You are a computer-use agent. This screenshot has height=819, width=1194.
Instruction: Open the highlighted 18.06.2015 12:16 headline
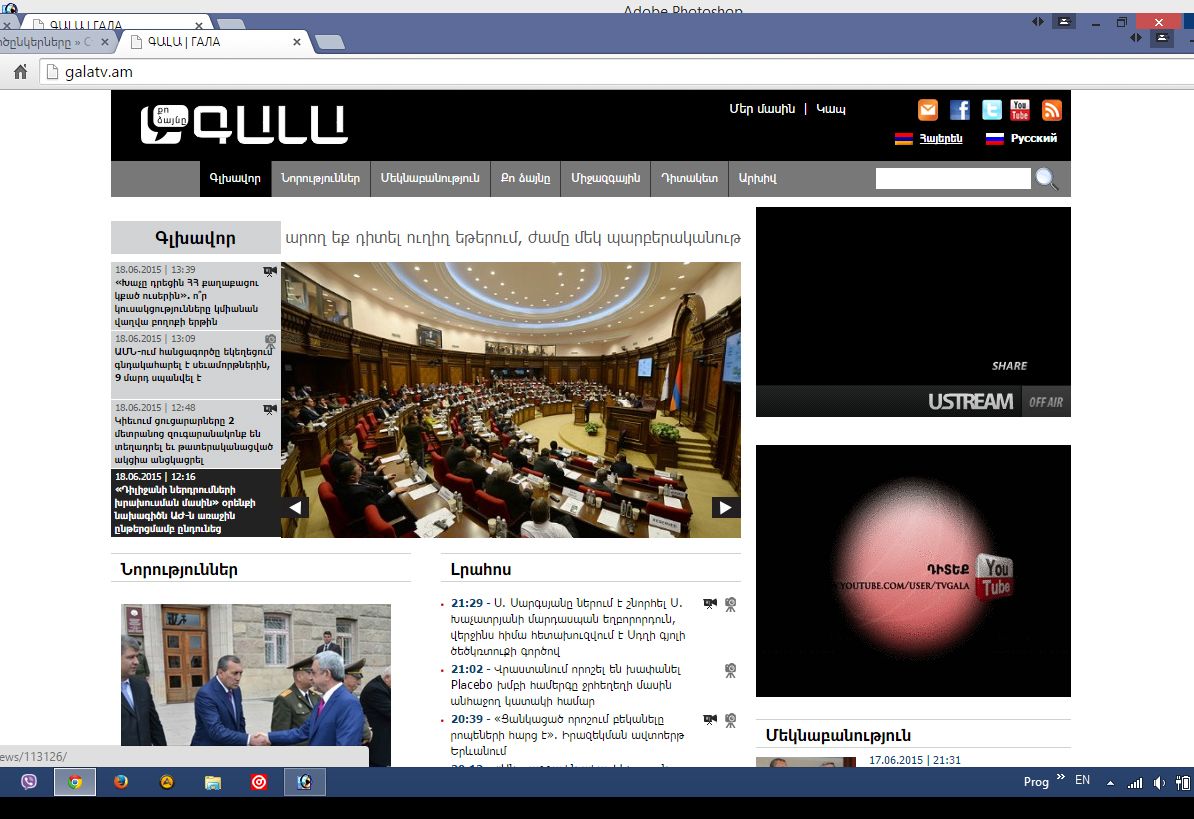click(x=196, y=503)
